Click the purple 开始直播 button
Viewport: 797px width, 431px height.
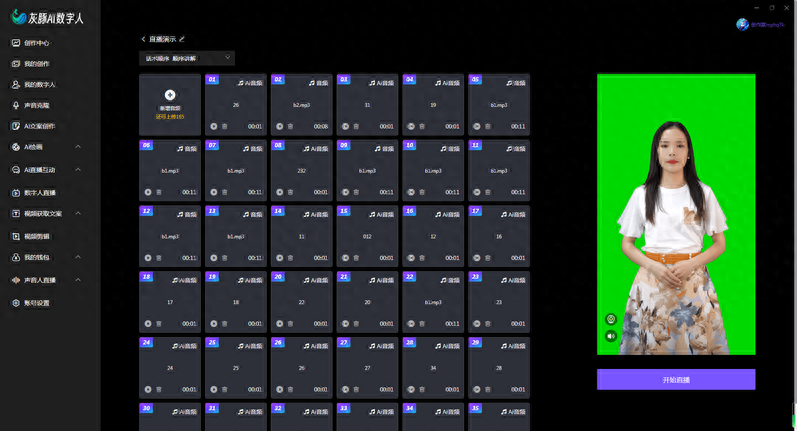[x=676, y=380]
